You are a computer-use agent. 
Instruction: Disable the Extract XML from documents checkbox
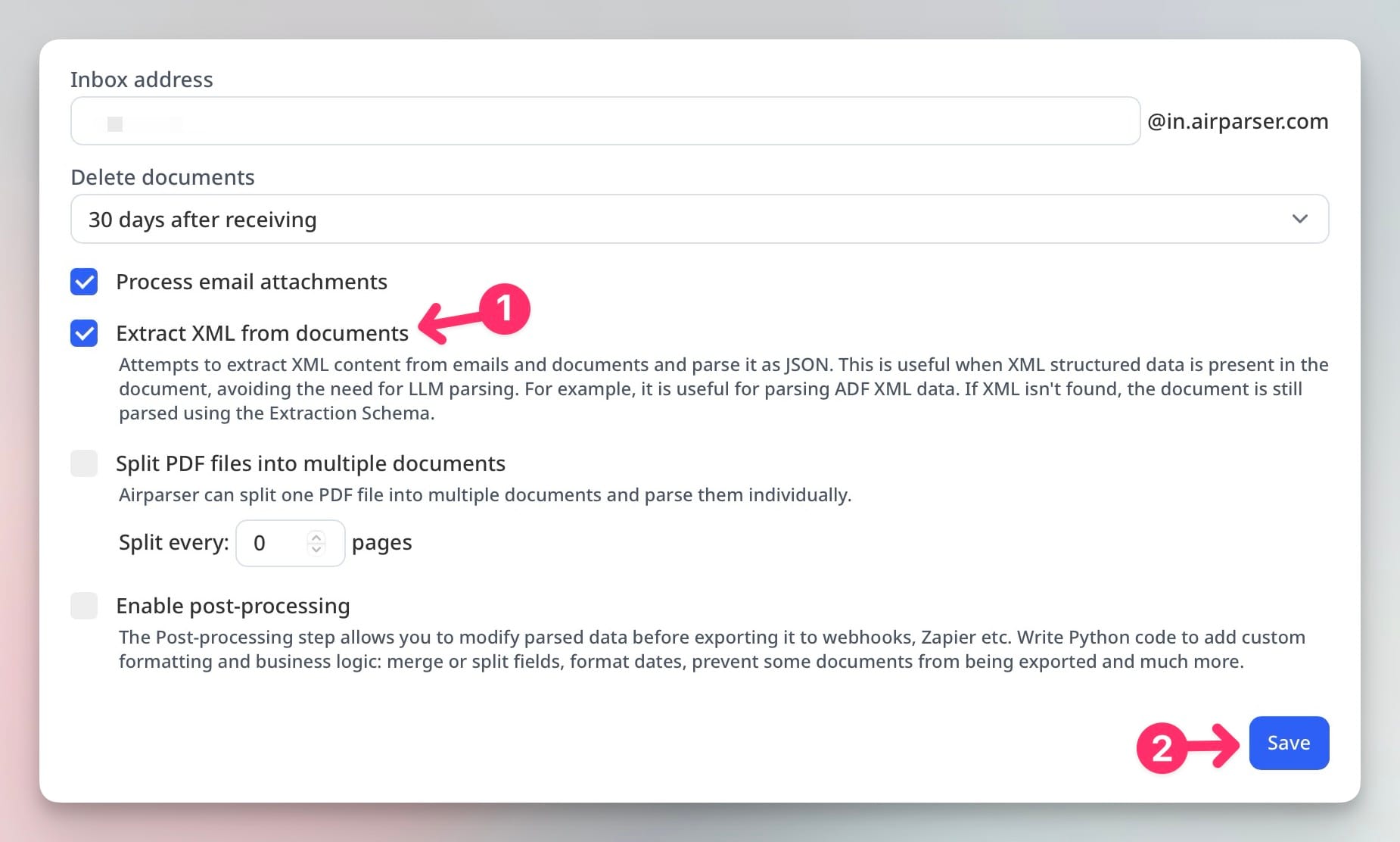[84, 333]
